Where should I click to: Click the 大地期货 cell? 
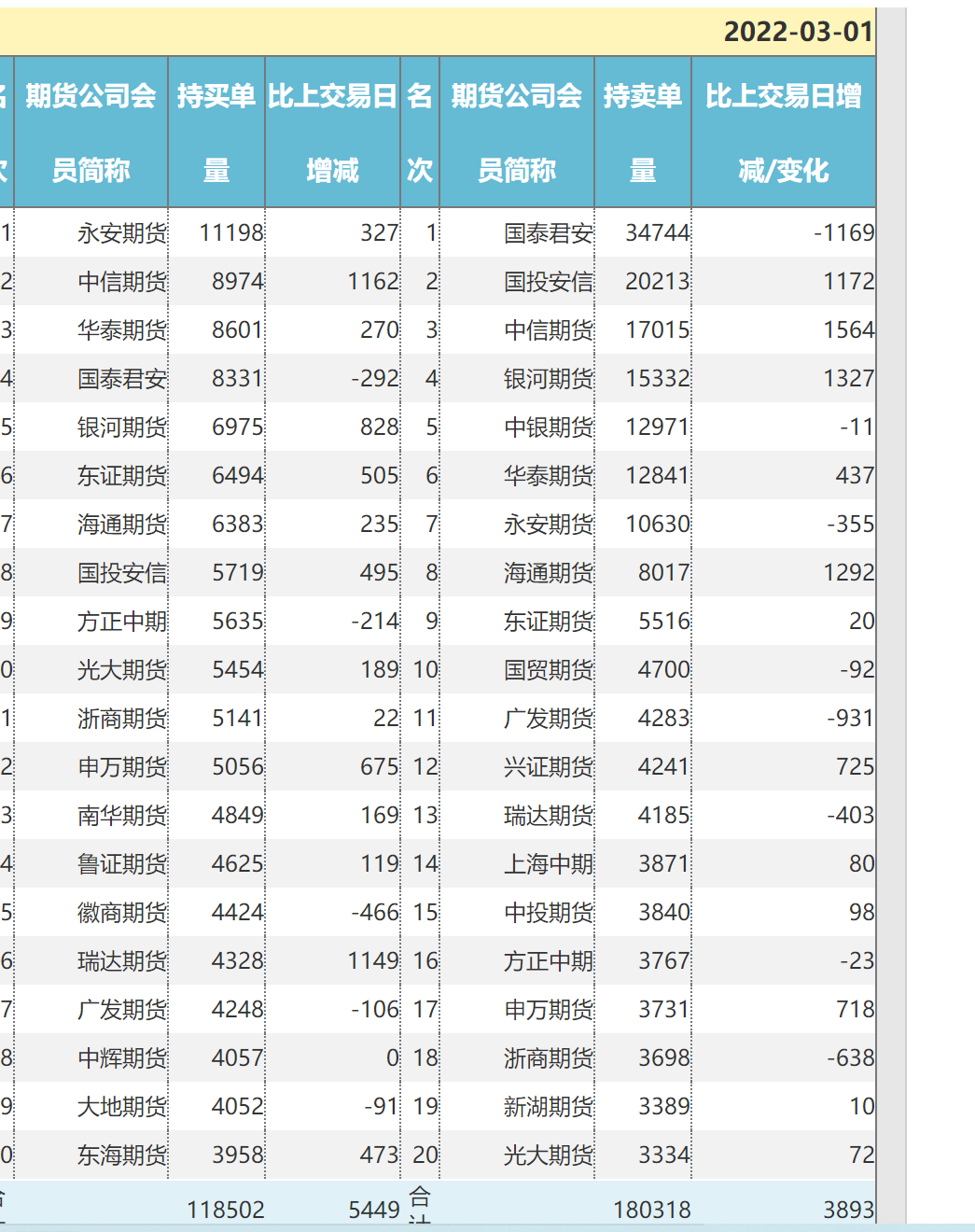tap(91, 1106)
